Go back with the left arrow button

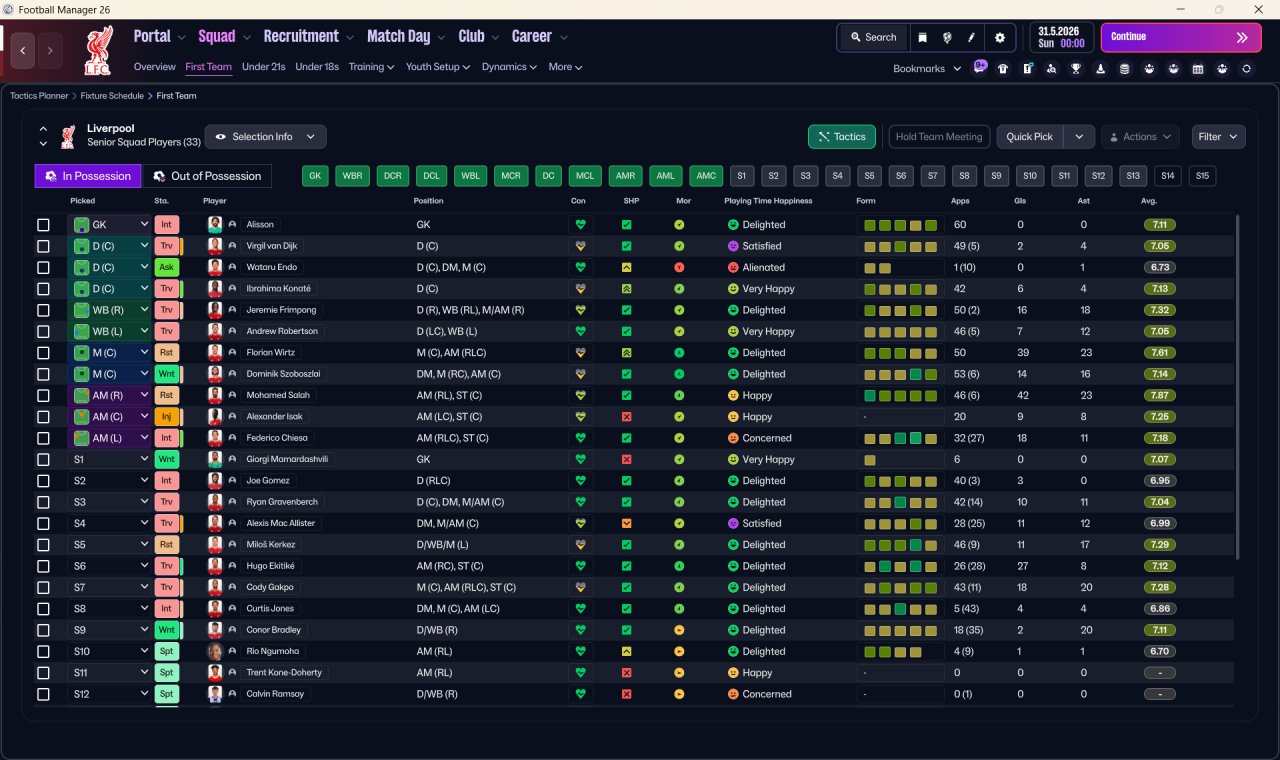pyautogui.click(x=23, y=50)
